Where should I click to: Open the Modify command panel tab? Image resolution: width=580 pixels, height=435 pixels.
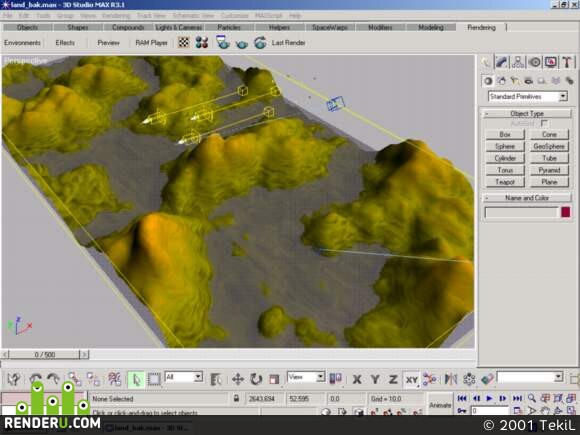[502, 62]
